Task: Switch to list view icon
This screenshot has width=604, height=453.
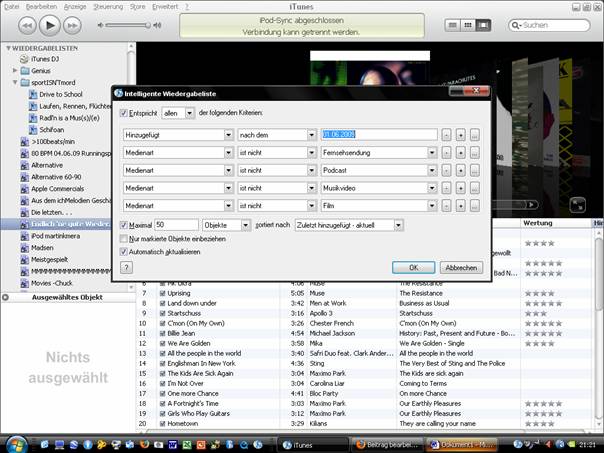Action: point(453,25)
